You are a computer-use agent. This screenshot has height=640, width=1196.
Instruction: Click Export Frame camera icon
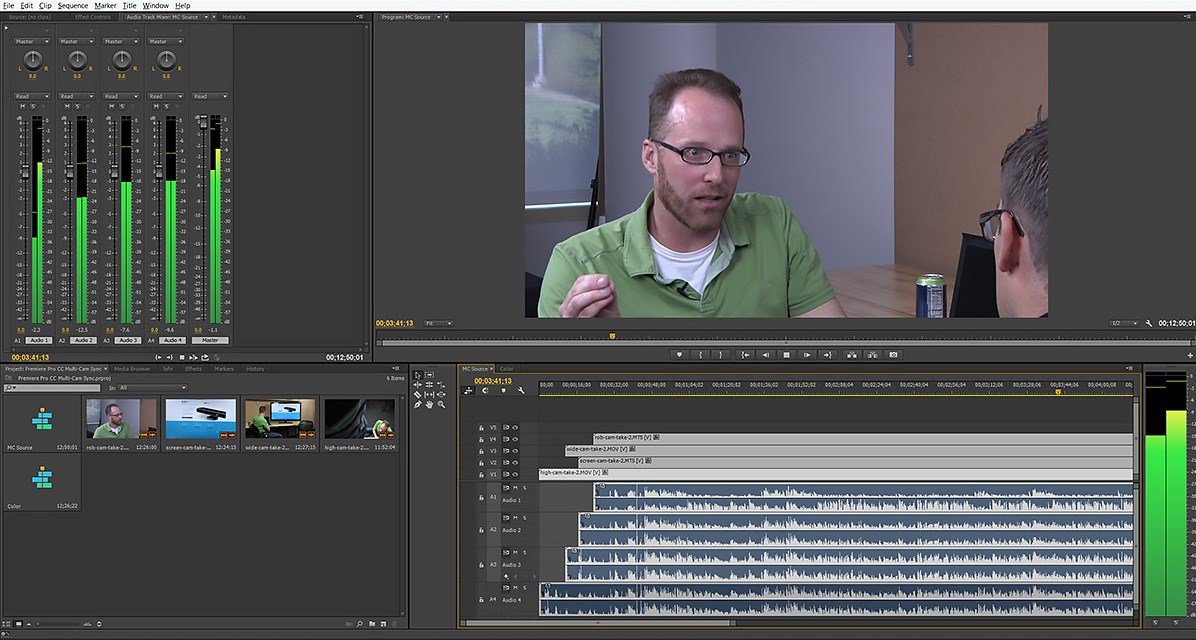coord(894,354)
